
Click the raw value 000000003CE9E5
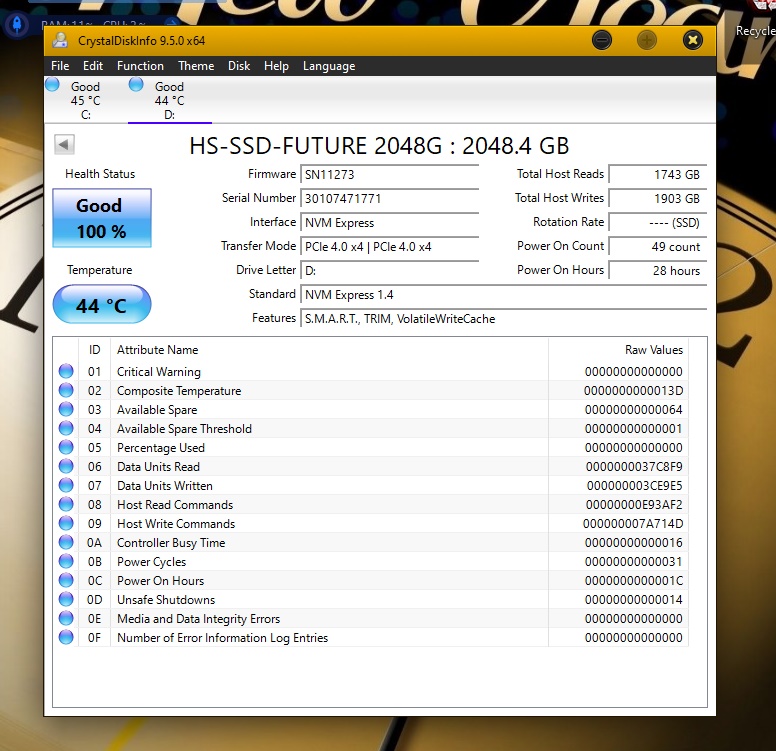coord(634,486)
